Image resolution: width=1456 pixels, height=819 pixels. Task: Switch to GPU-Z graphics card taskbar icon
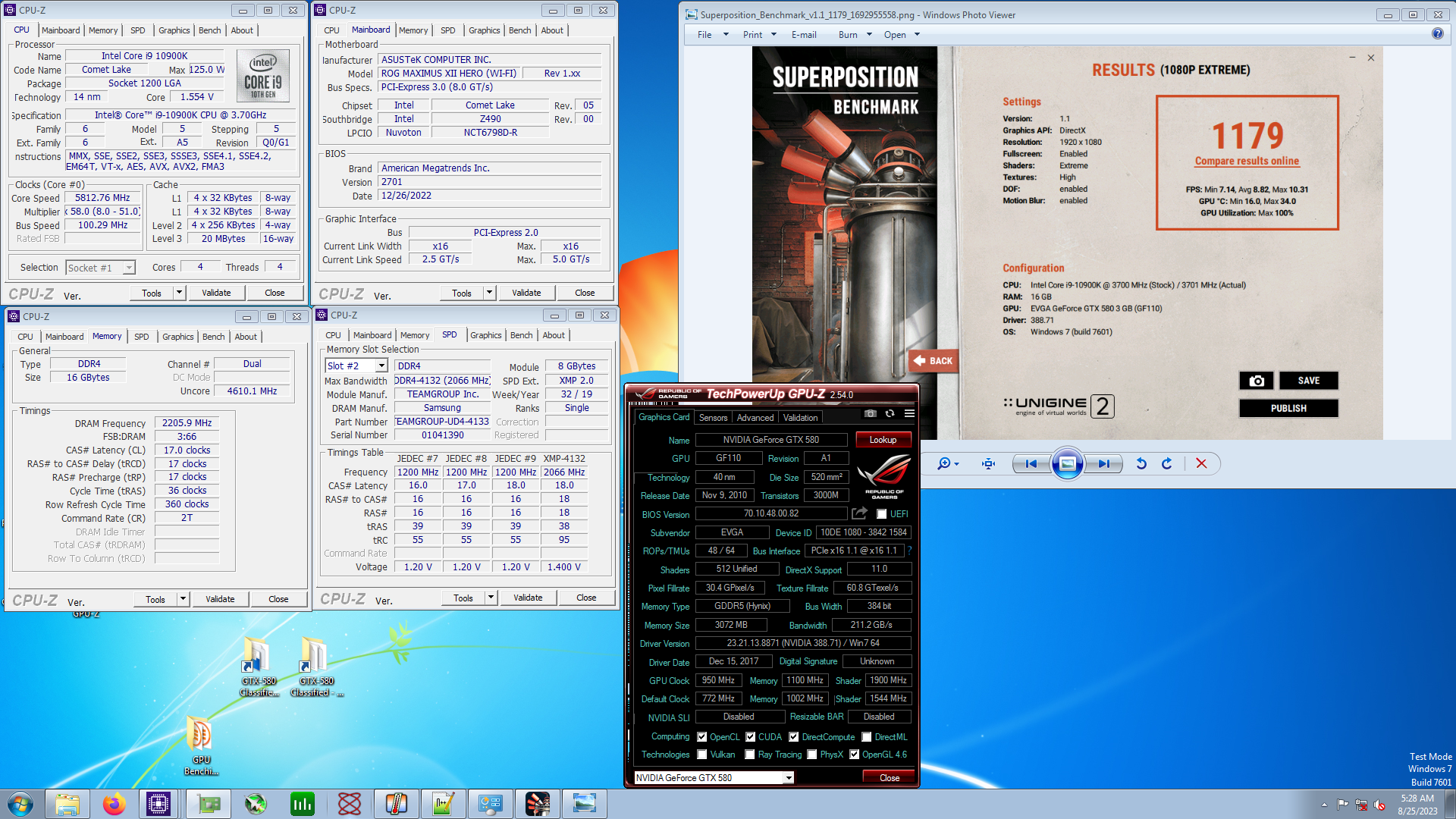pos(208,804)
